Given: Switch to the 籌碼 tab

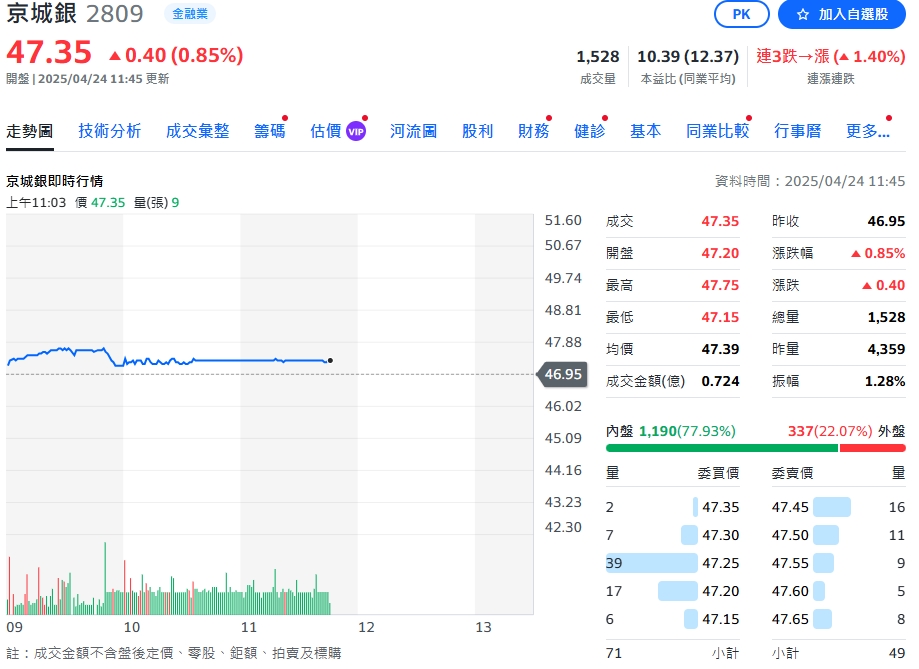Looking at the screenshot, I should (x=267, y=131).
